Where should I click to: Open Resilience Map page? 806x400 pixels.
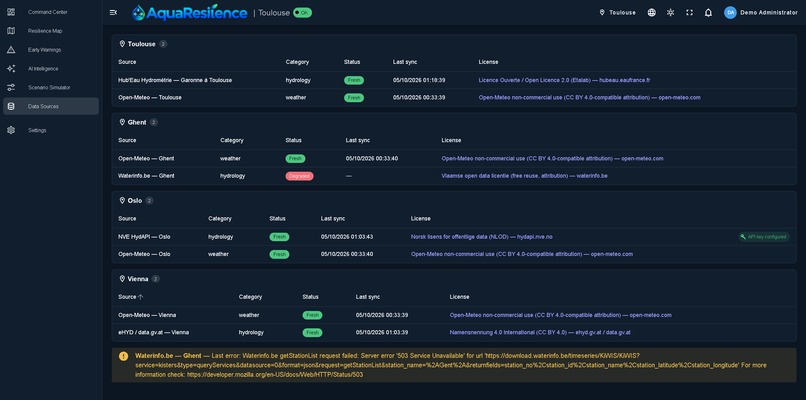(51, 31)
